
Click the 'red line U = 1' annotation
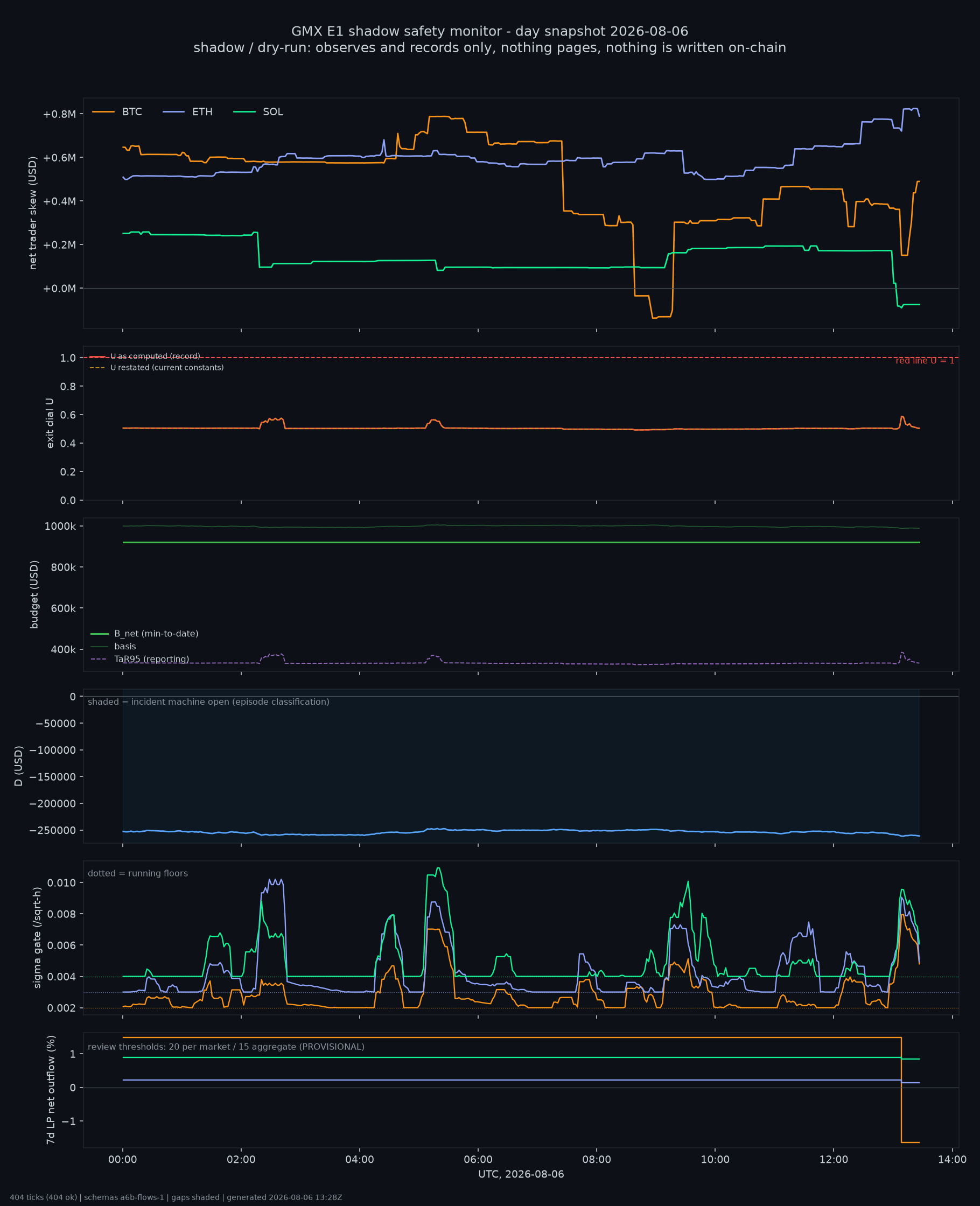tap(925, 361)
